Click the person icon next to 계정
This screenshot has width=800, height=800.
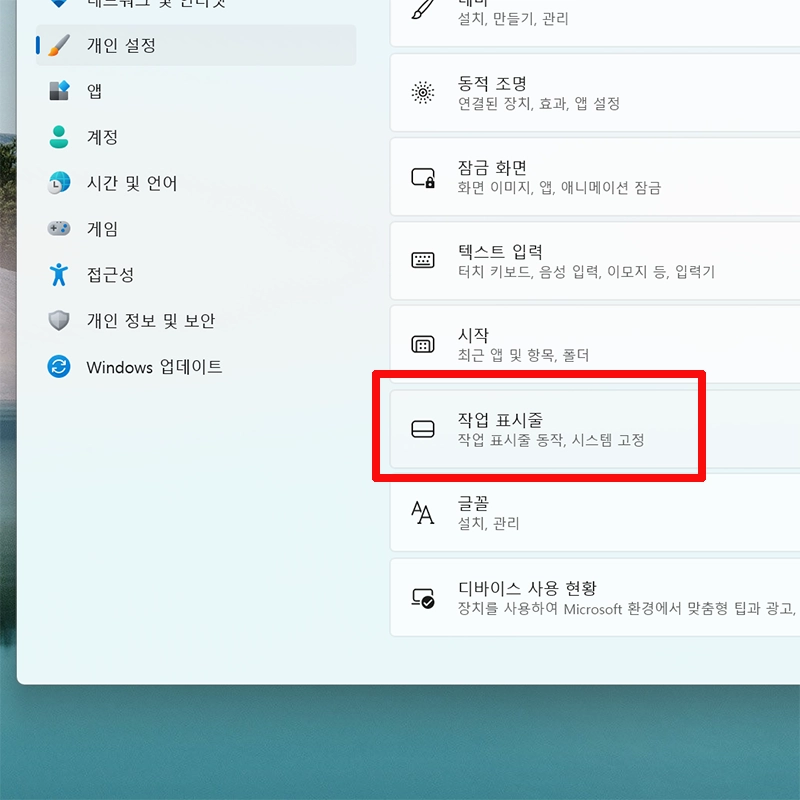(x=57, y=137)
